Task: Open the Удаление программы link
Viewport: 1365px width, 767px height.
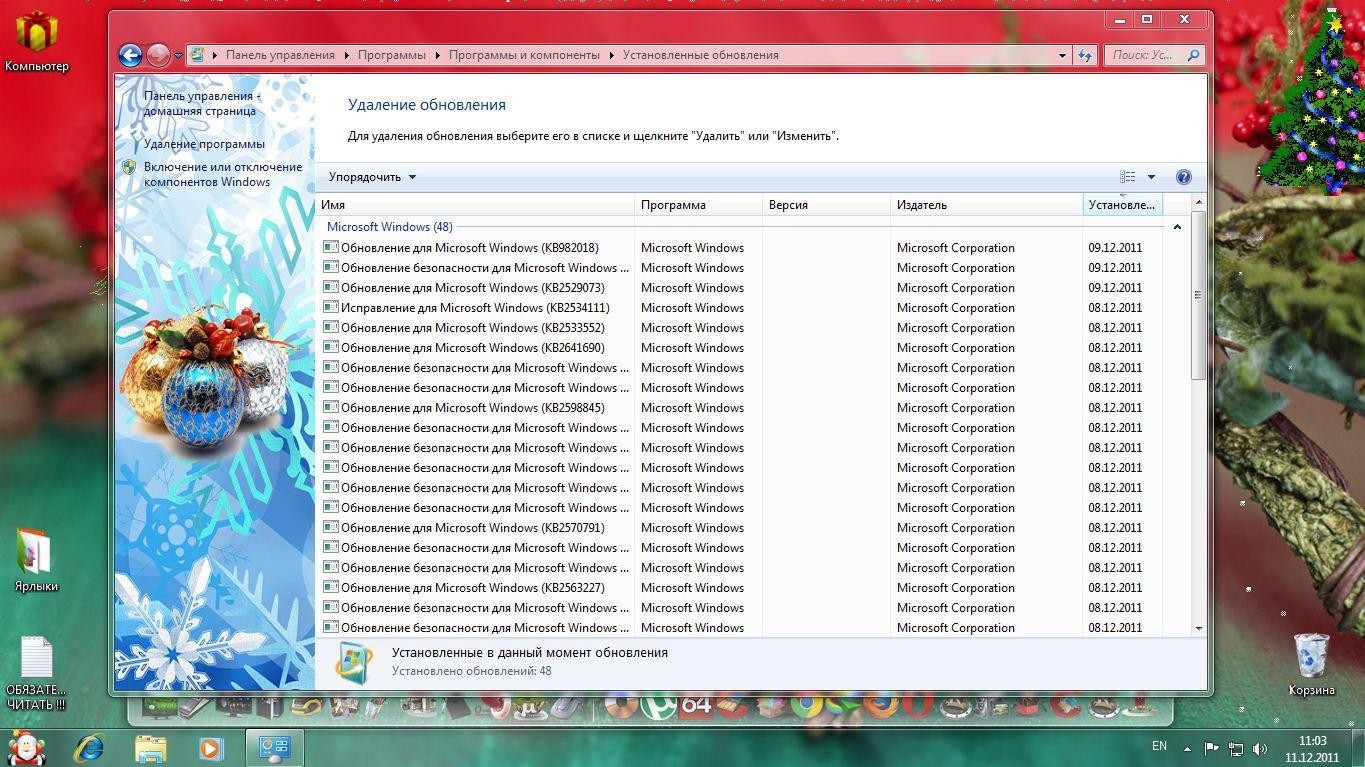Action: point(204,144)
